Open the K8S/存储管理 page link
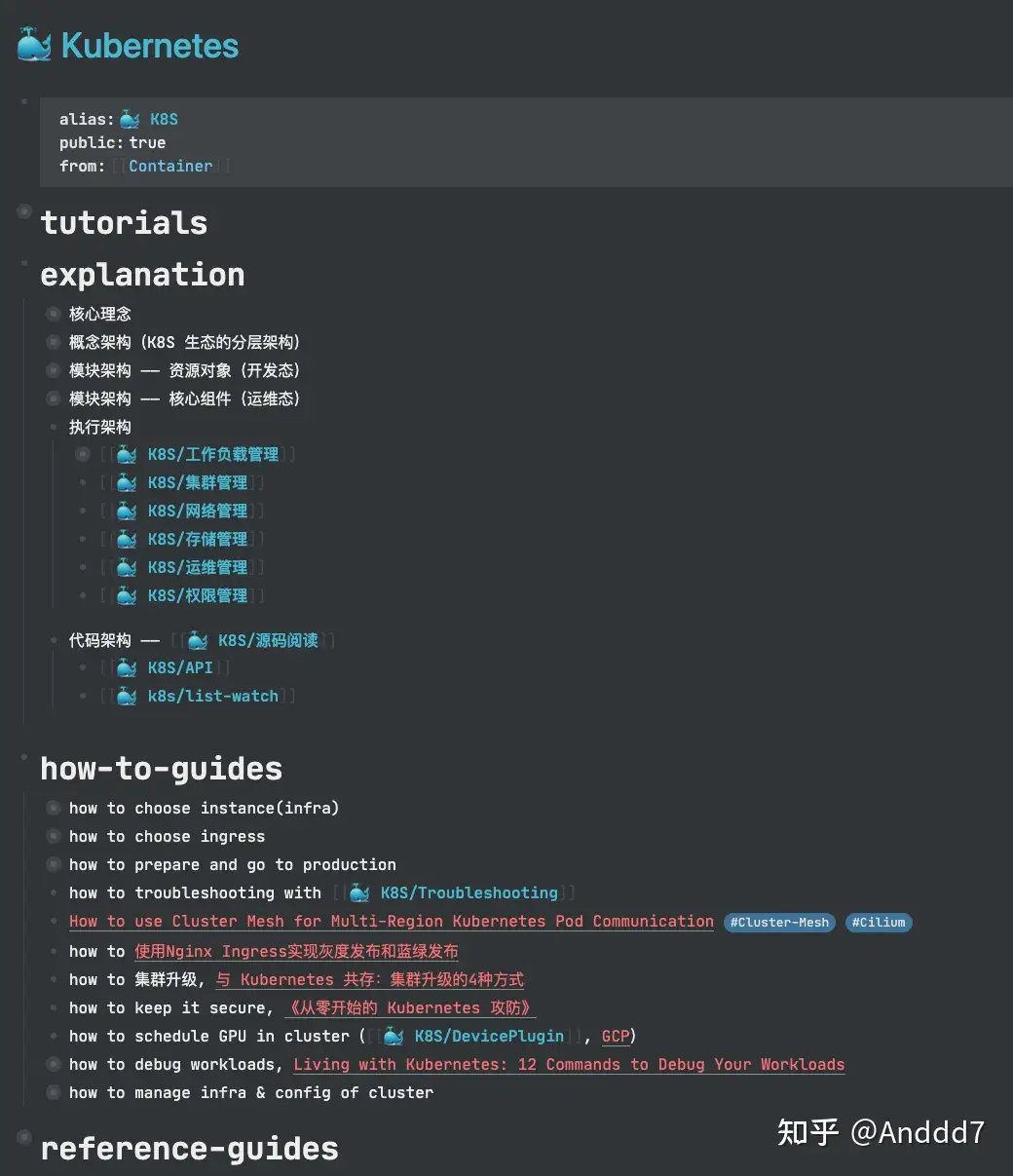Screen dimensions: 1013x1176 (x=198, y=540)
